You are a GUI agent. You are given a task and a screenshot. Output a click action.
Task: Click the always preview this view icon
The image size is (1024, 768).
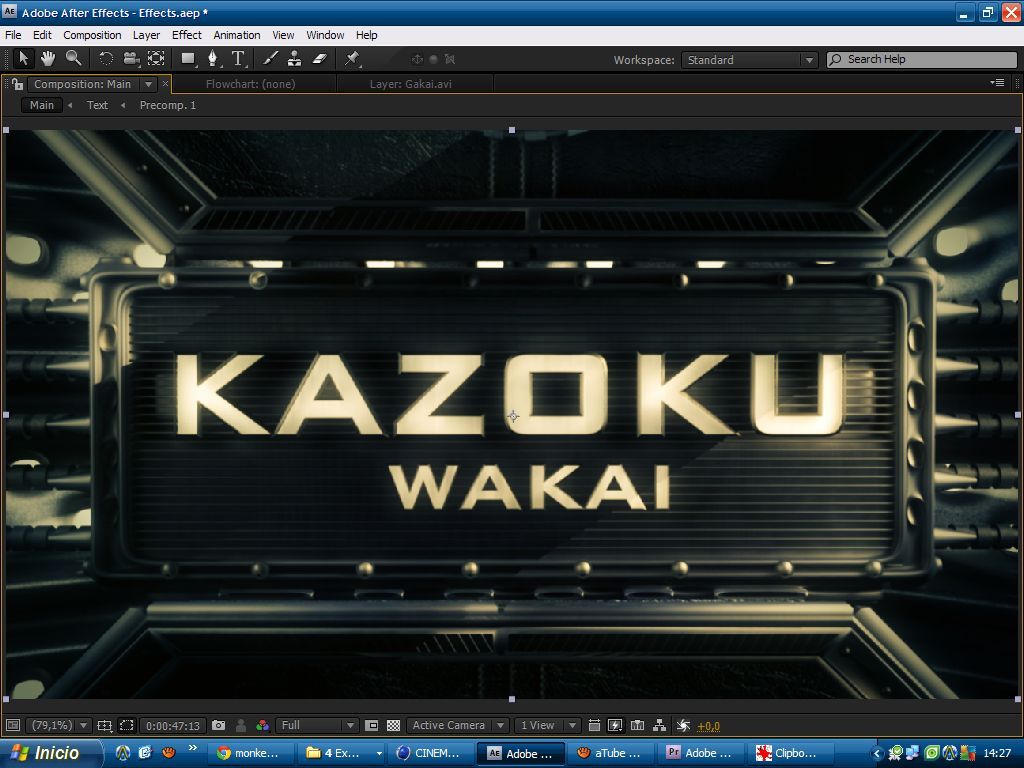point(12,726)
